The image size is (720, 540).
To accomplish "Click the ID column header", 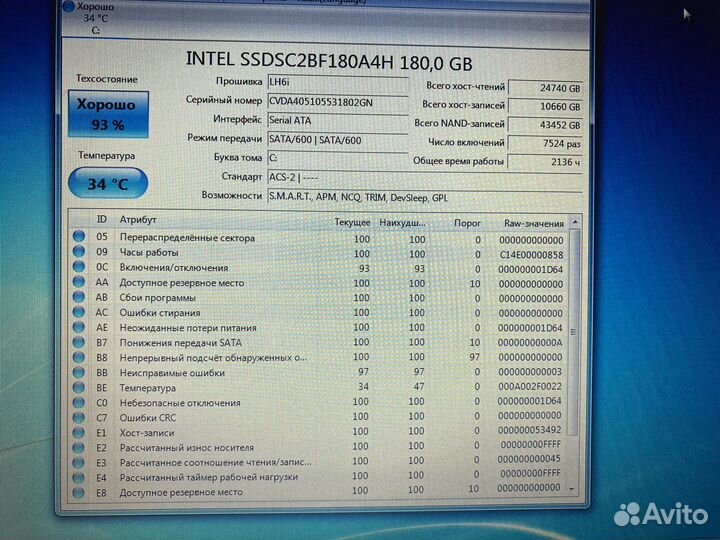I will (x=101, y=219).
